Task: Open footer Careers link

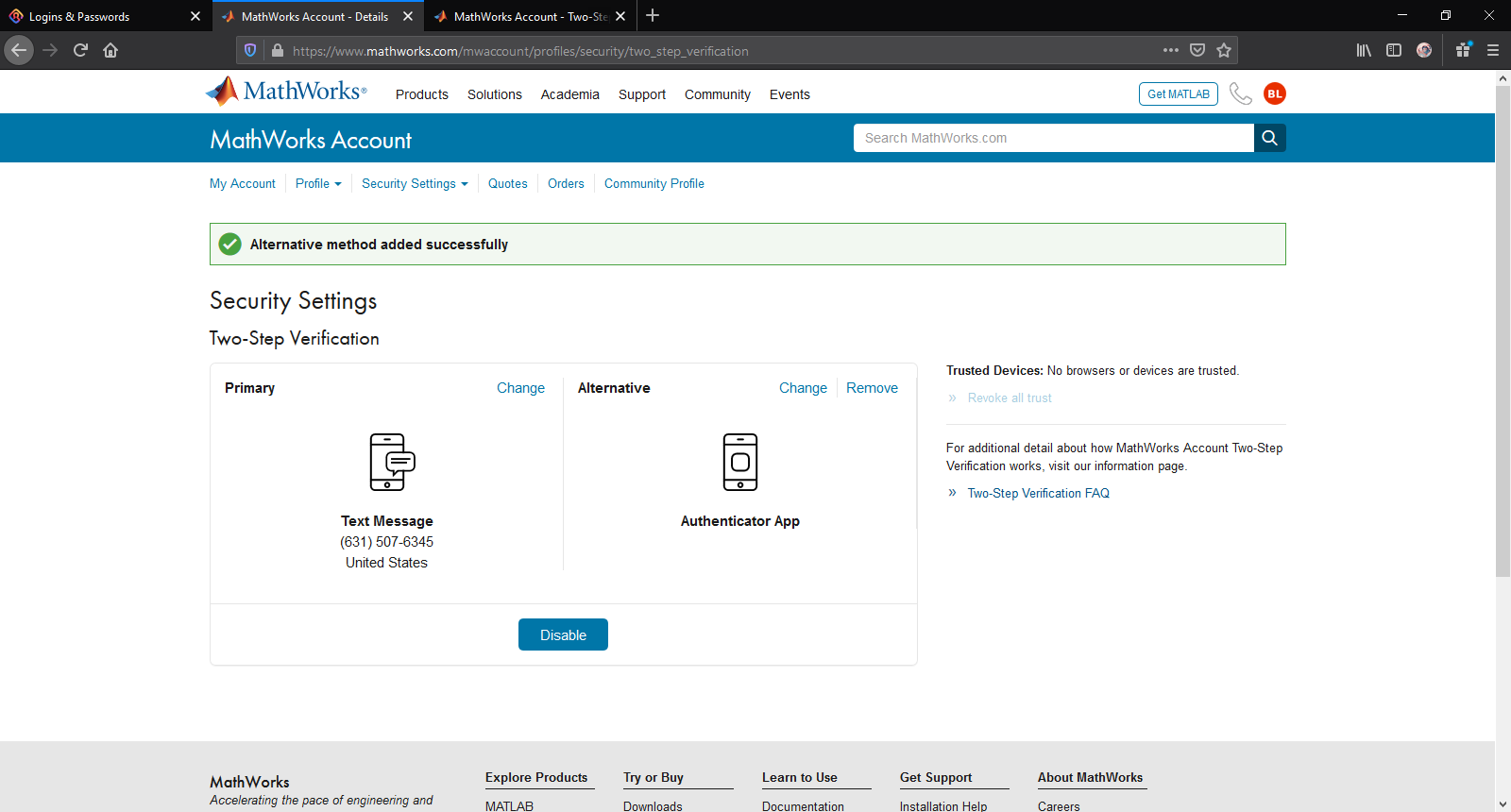Action: (x=1059, y=805)
